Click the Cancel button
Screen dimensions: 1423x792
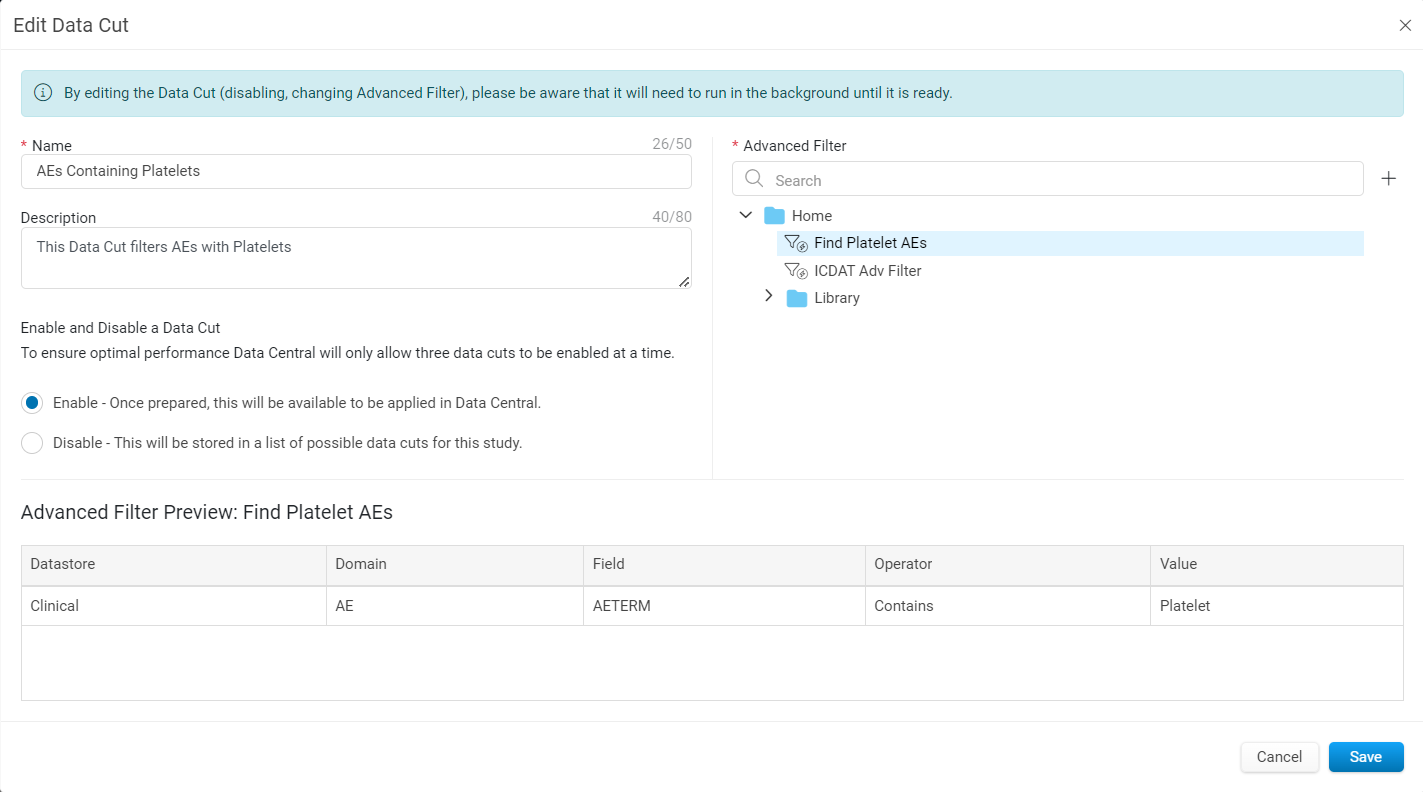click(x=1279, y=757)
